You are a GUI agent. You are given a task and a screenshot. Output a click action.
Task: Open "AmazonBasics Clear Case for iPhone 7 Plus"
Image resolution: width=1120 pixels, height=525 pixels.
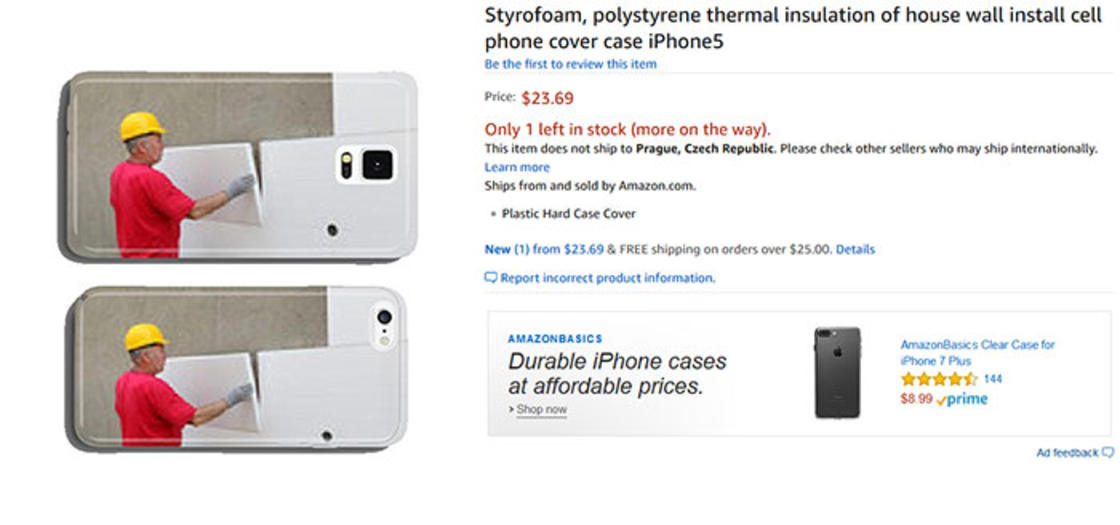(977, 352)
